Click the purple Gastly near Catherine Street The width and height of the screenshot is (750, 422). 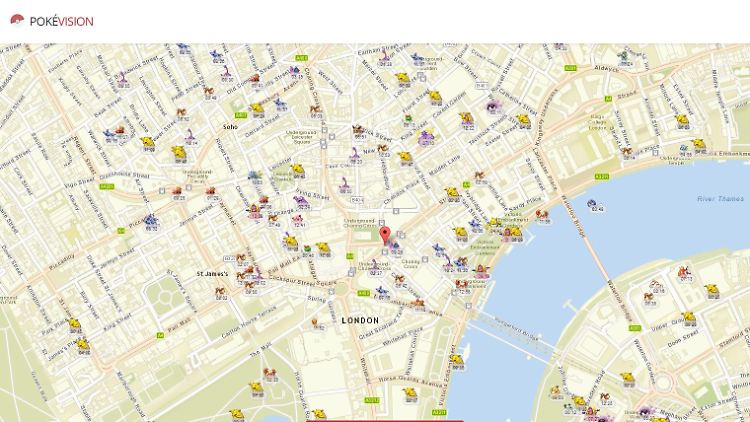point(493,106)
